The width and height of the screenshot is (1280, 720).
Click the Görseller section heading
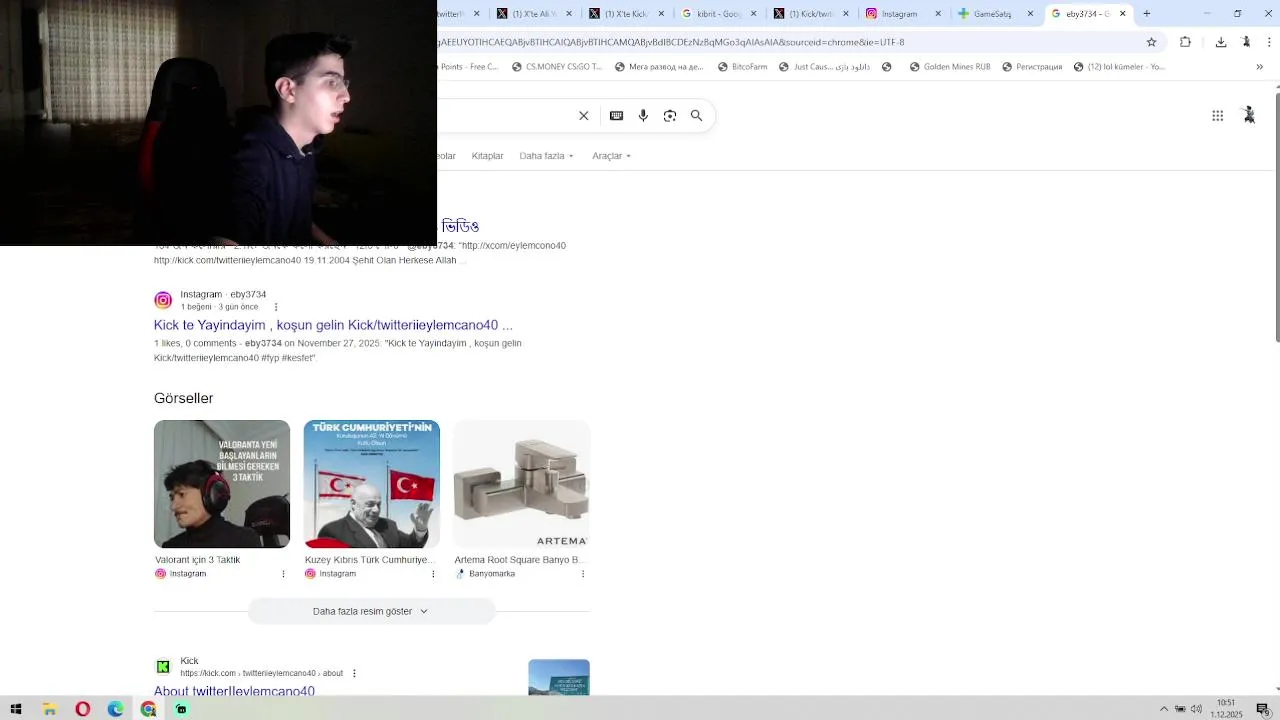(184, 398)
